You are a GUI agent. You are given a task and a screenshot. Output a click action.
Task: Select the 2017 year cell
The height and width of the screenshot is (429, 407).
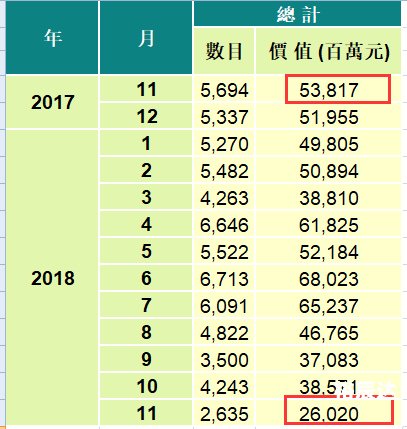52,102
